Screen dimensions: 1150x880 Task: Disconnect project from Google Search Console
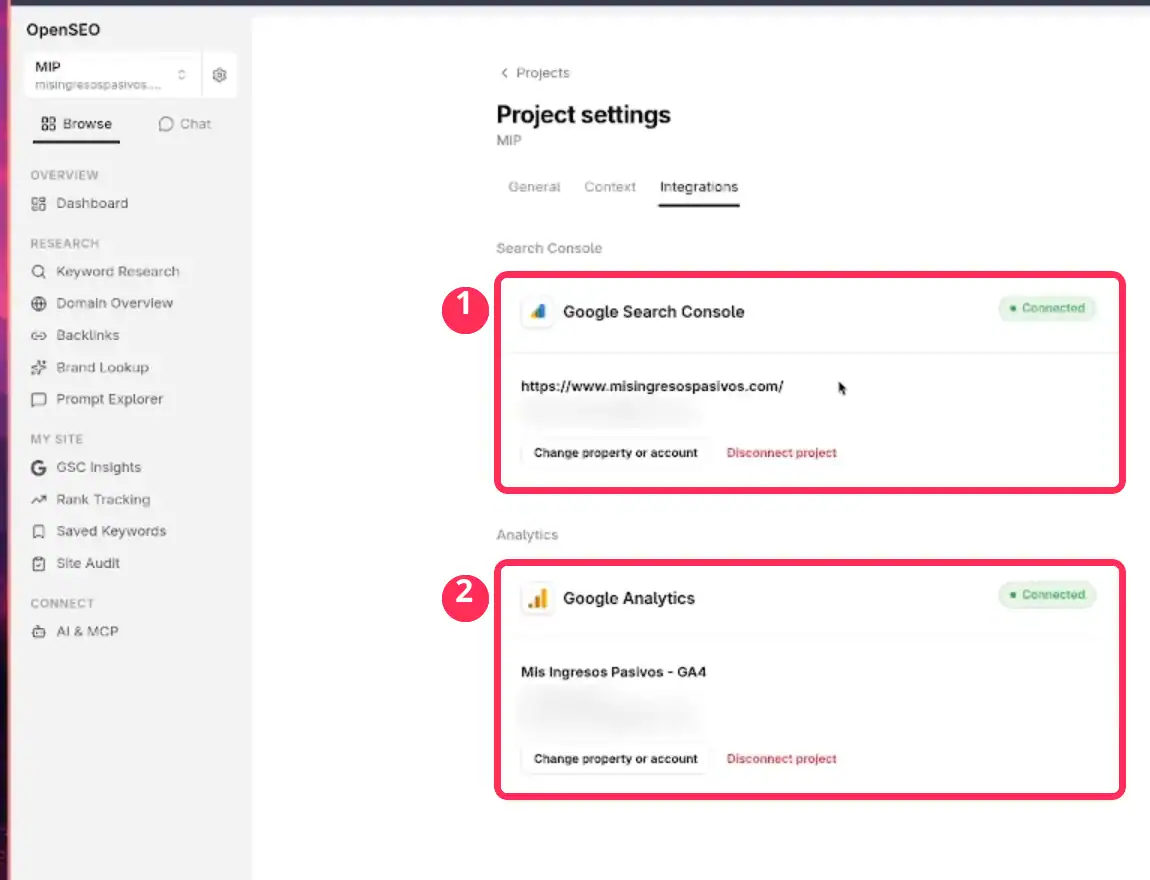click(x=782, y=453)
